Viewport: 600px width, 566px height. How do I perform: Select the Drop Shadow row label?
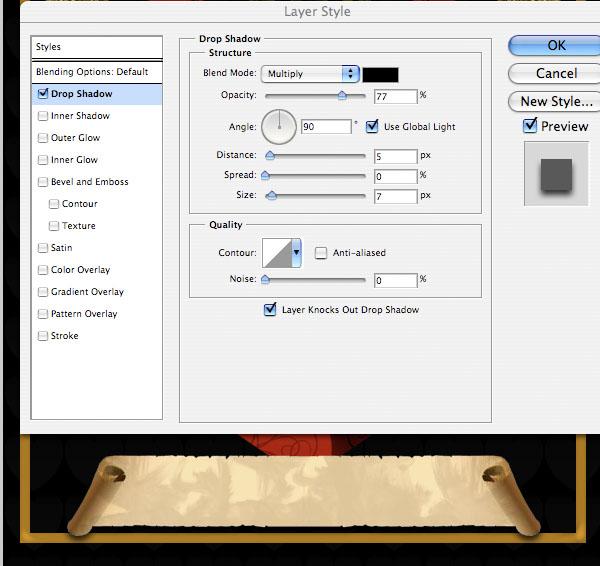82,94
